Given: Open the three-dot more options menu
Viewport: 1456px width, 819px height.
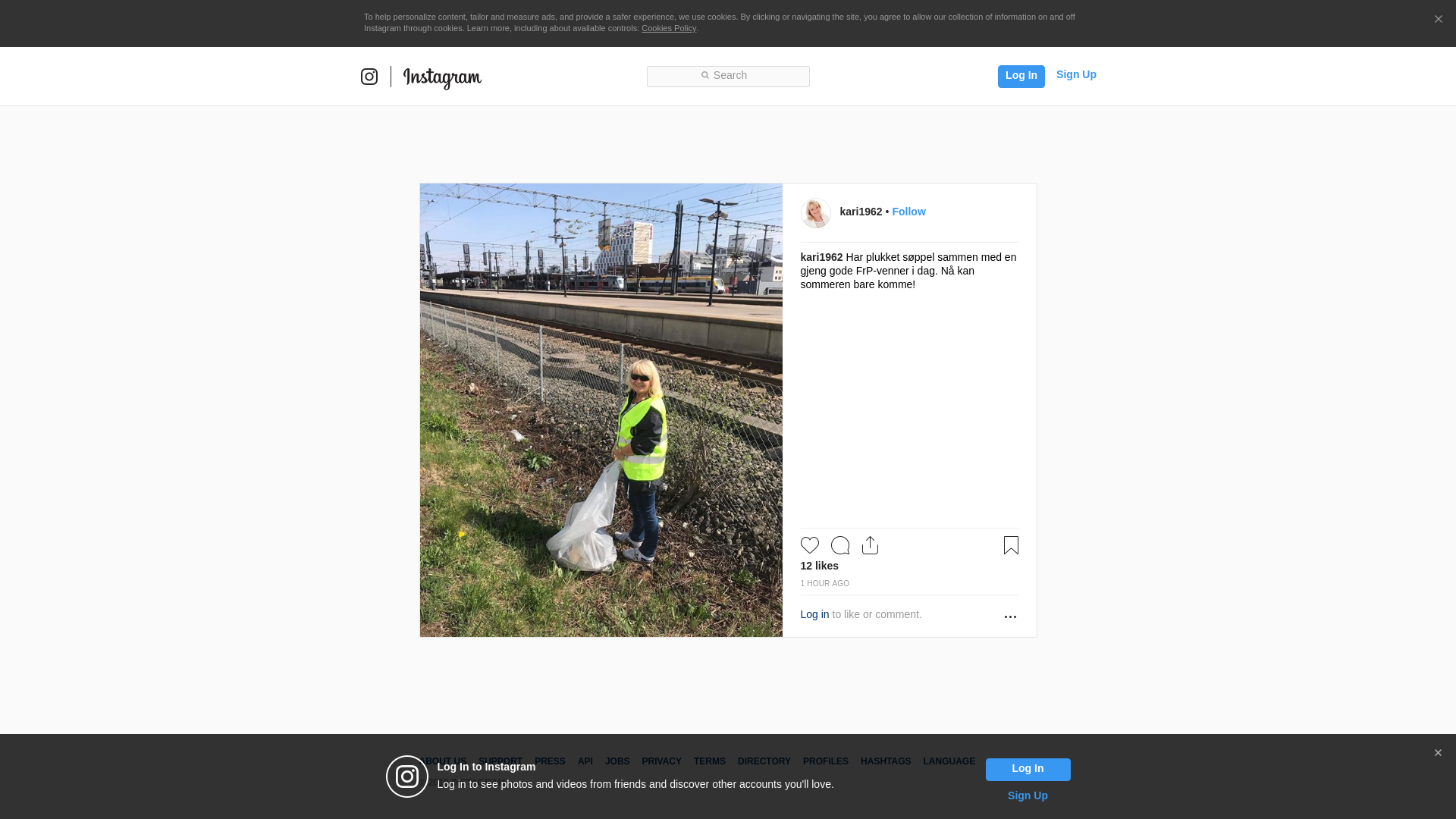Looking at the screenshot, I should coord(1010,617).
